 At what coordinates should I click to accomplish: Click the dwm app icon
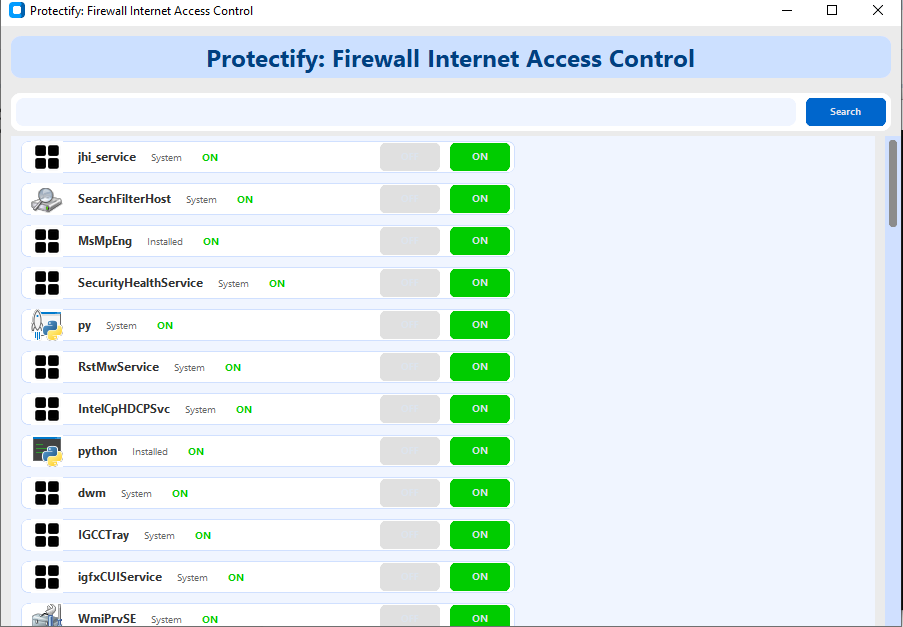pos(47,493)
